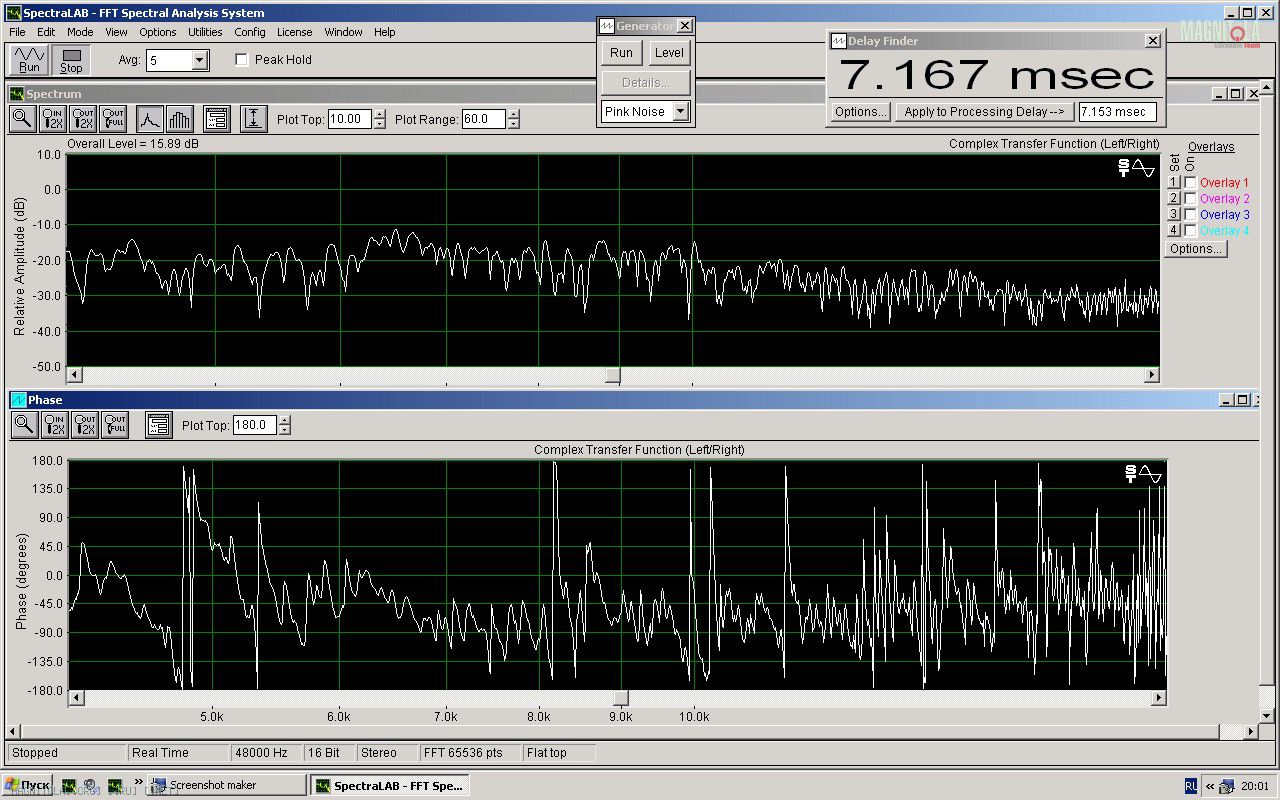Open the Avg count dropdown

point(199,61)
